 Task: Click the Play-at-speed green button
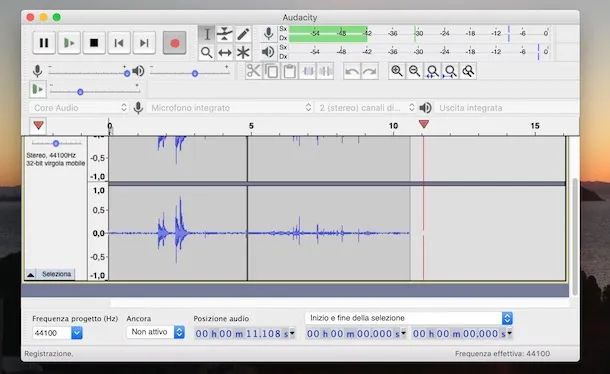38,90
